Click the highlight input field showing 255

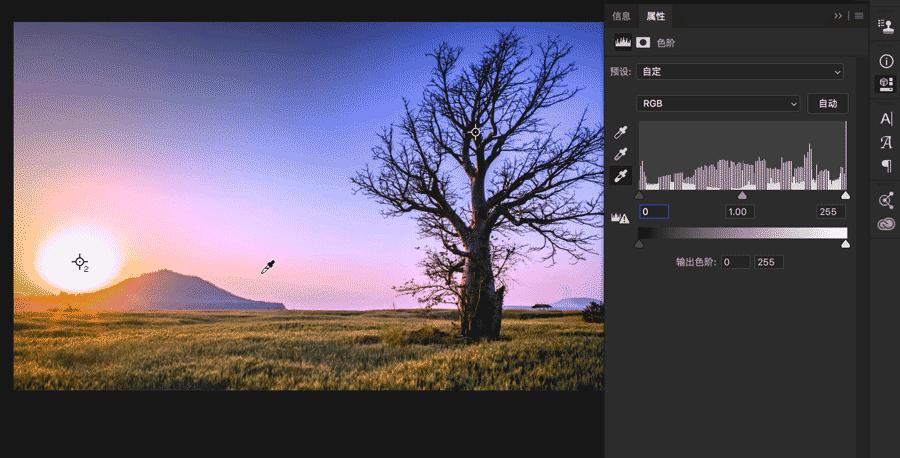tap(831, 212)
